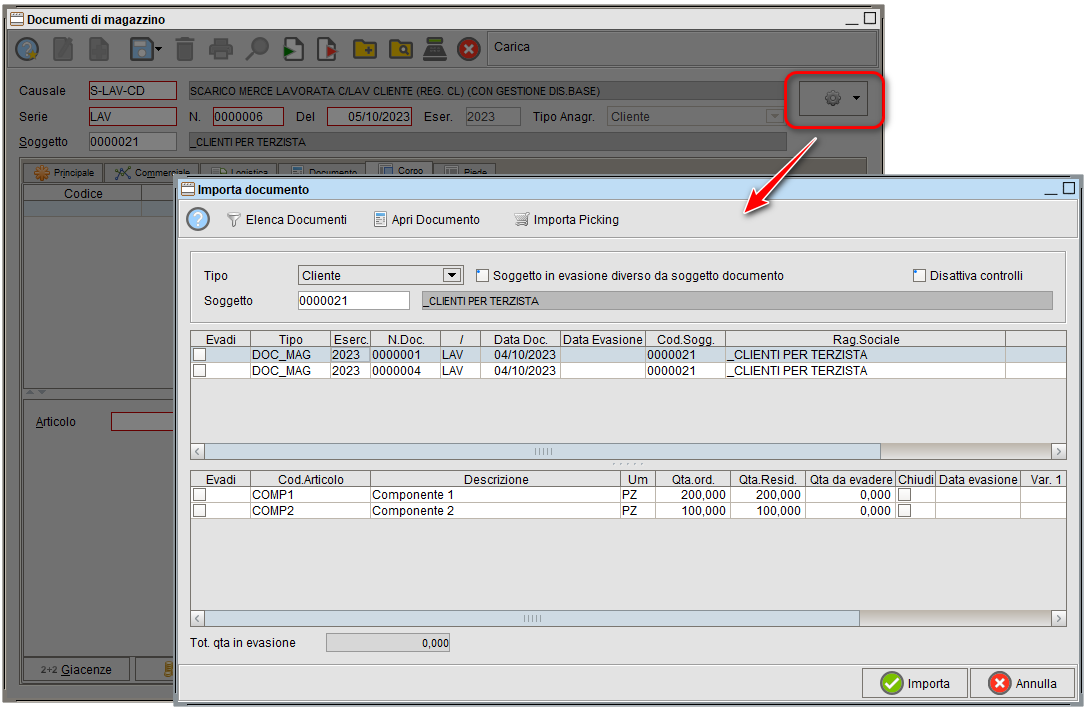This screenshot has width=1088, height=709.
Task: Check the Disattiva controlli checkbox
Action: pos(919,275)
